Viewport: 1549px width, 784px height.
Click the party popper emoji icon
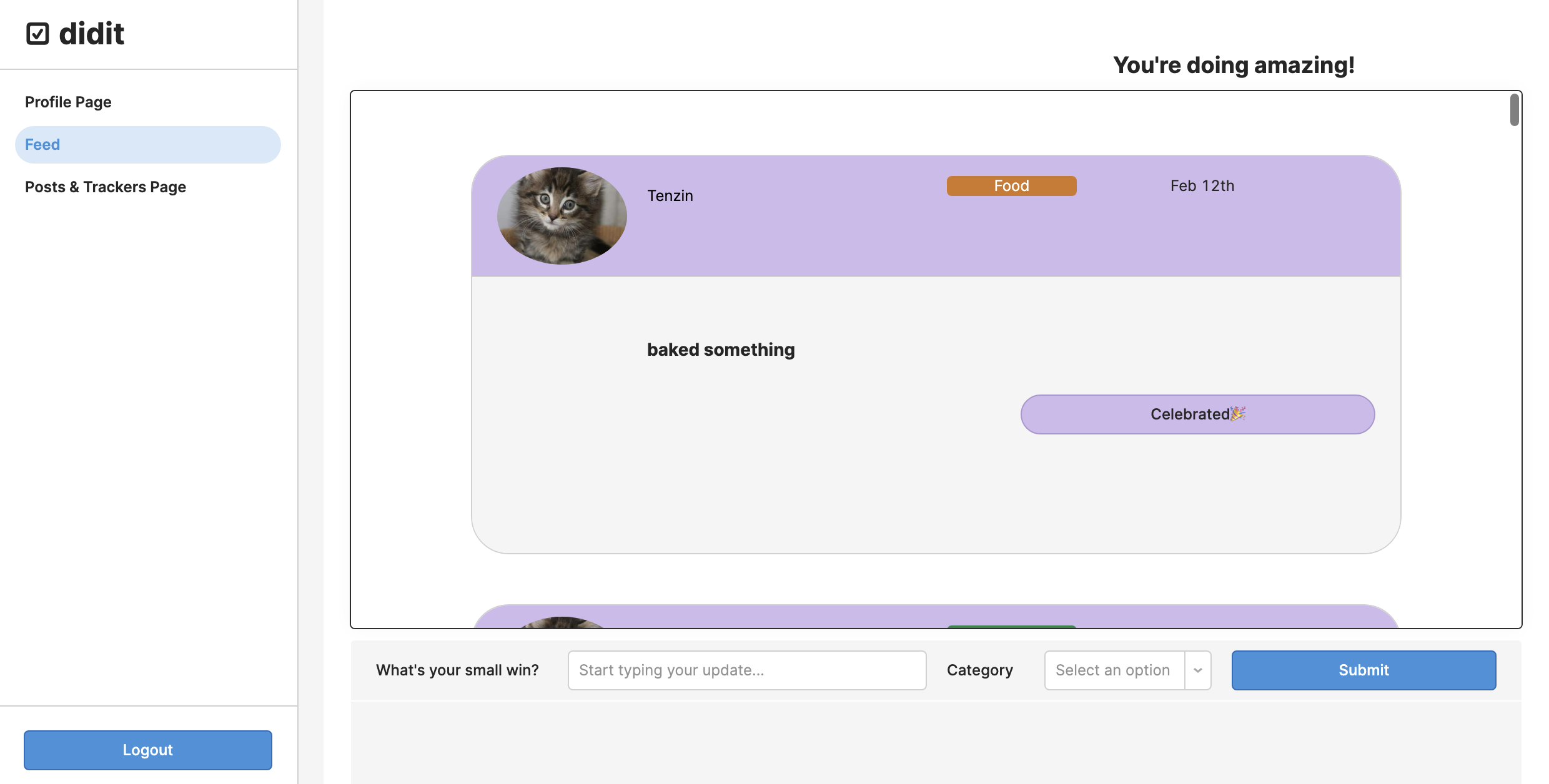coord(1238,413)
